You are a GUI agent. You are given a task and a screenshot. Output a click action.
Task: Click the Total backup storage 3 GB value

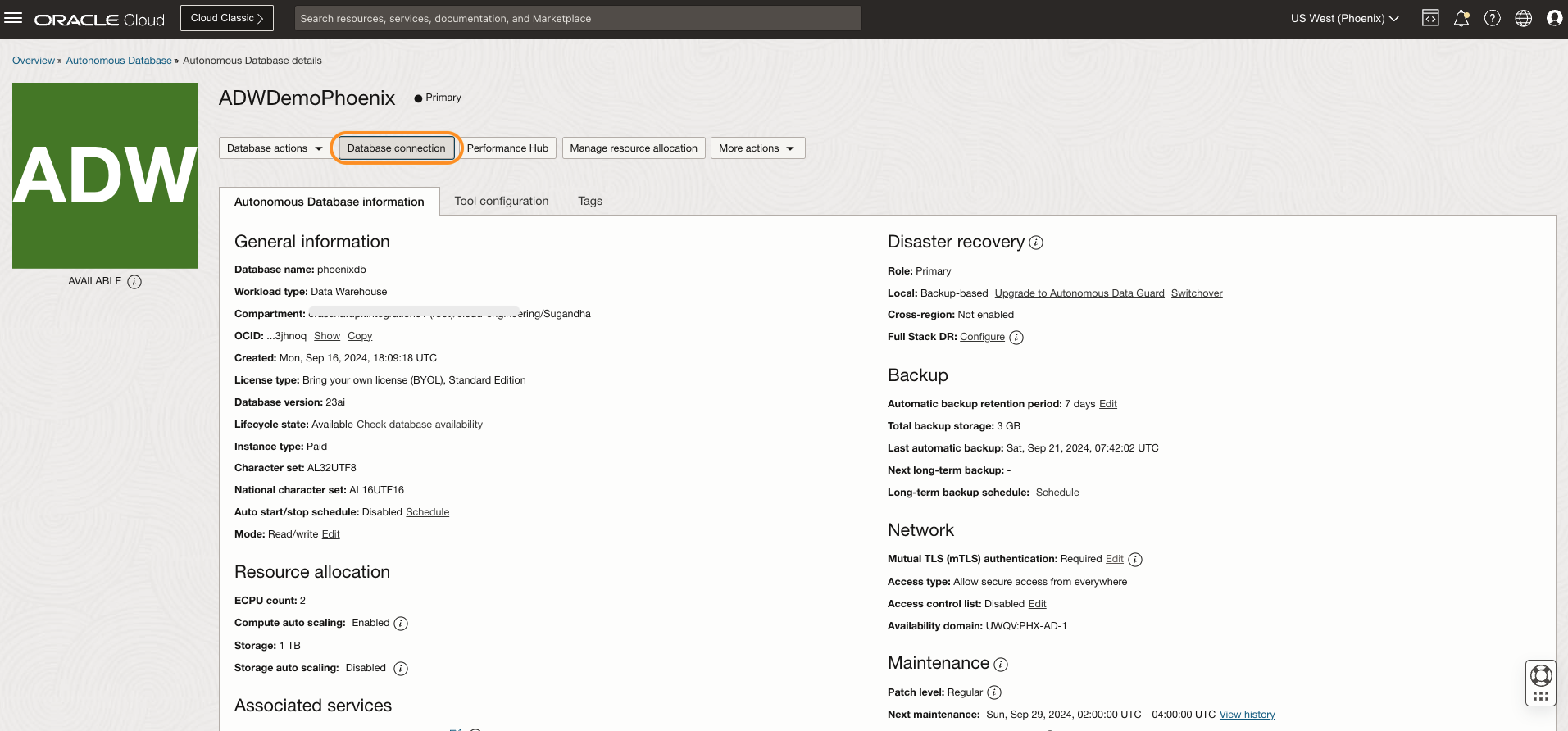[1009, 426]
